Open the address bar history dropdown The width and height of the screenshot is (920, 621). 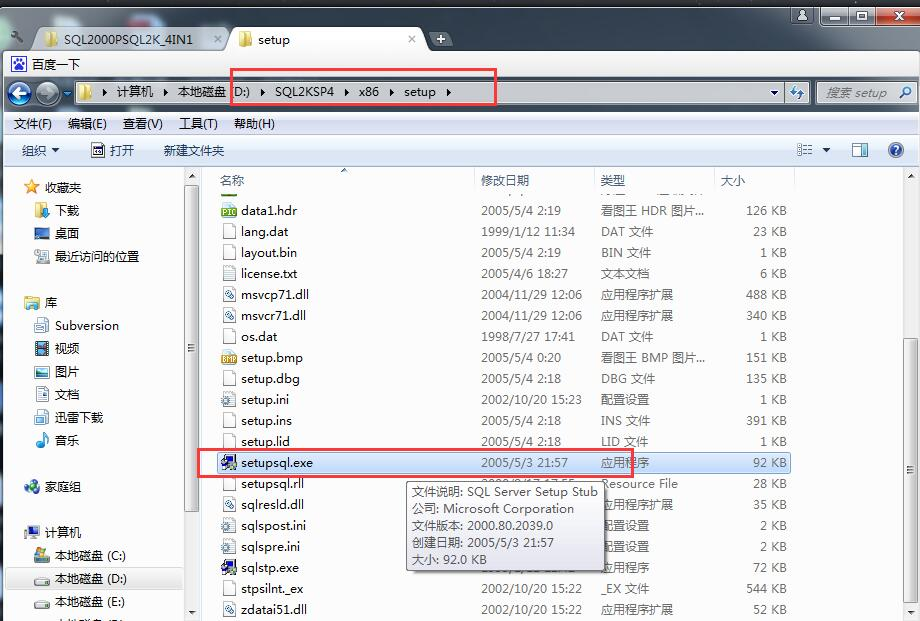click(774, 92)
